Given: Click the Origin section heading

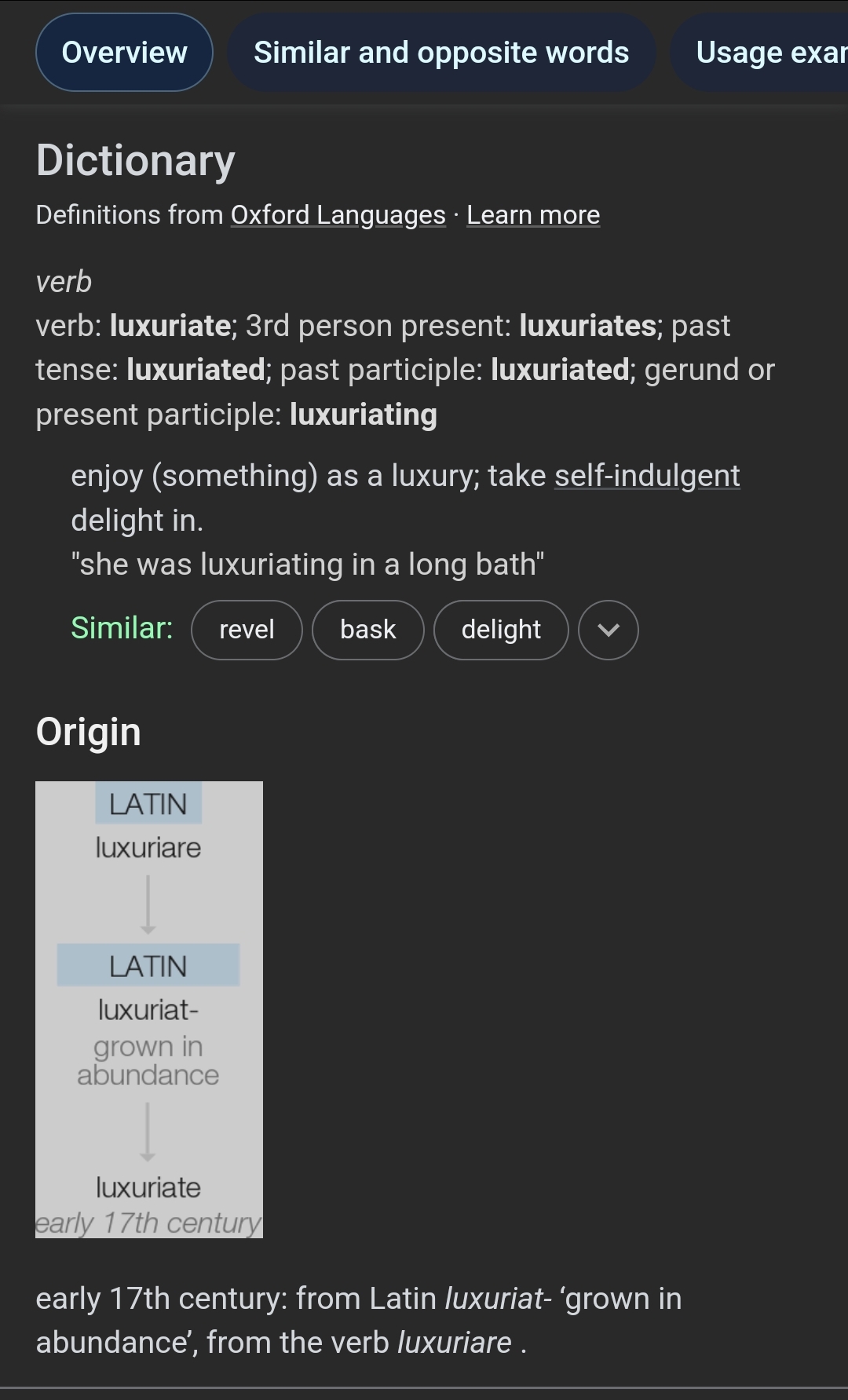Looking at the screenshot, I should coord(89,732).
